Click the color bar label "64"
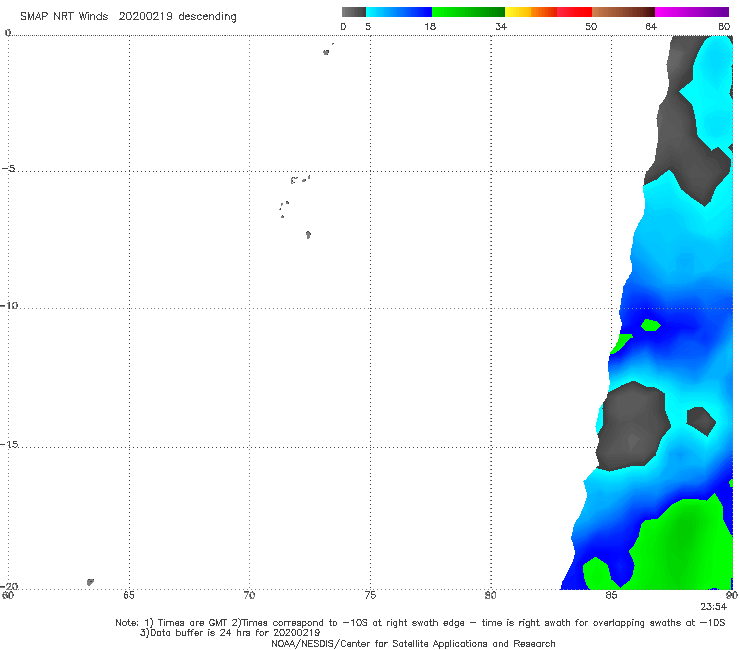Image resolution: width=740 pixels, height=650 pixels. pos(651,27)
